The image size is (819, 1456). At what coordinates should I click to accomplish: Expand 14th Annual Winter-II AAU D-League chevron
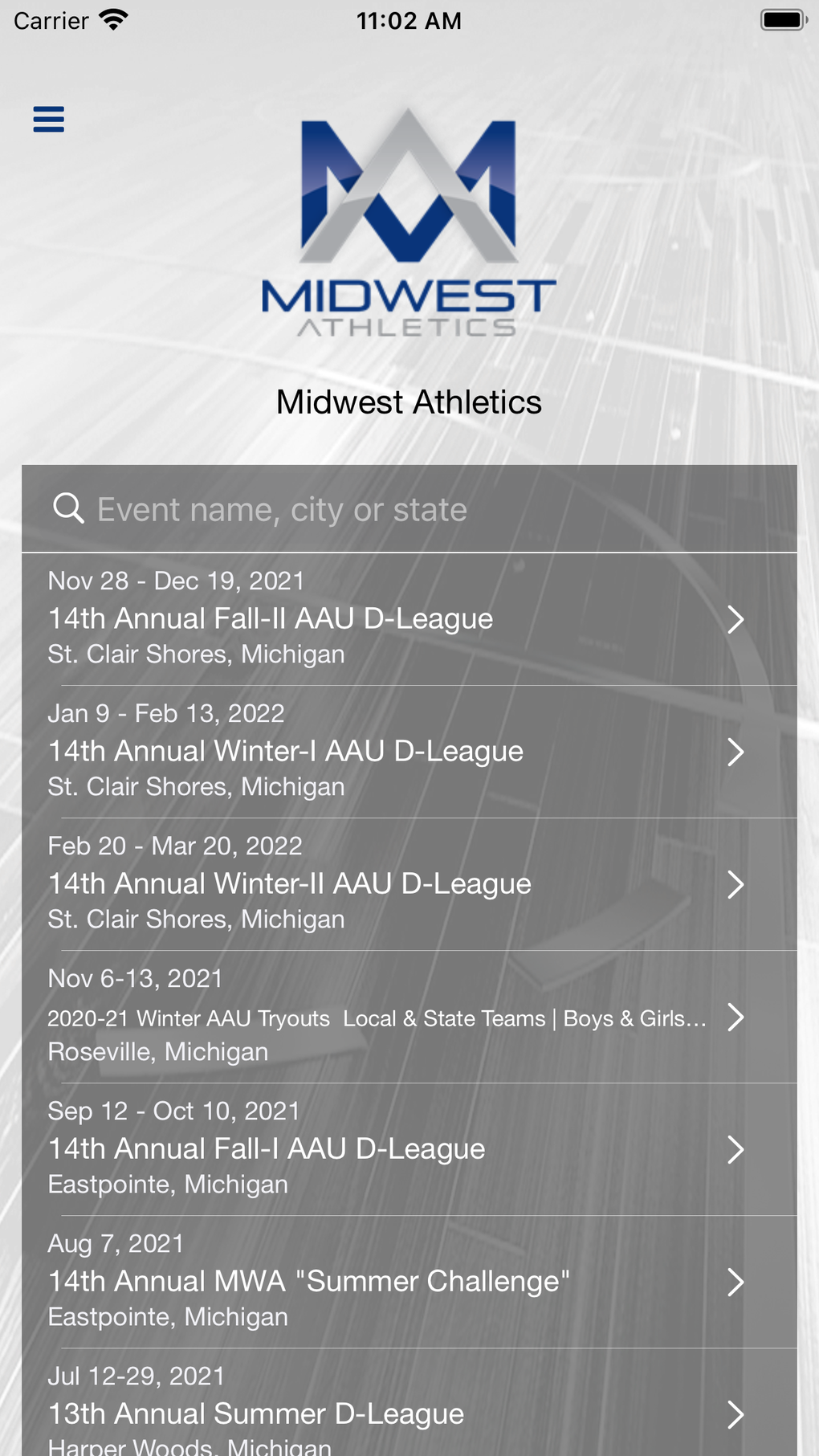pyautogui.click(x=735, y=884)
